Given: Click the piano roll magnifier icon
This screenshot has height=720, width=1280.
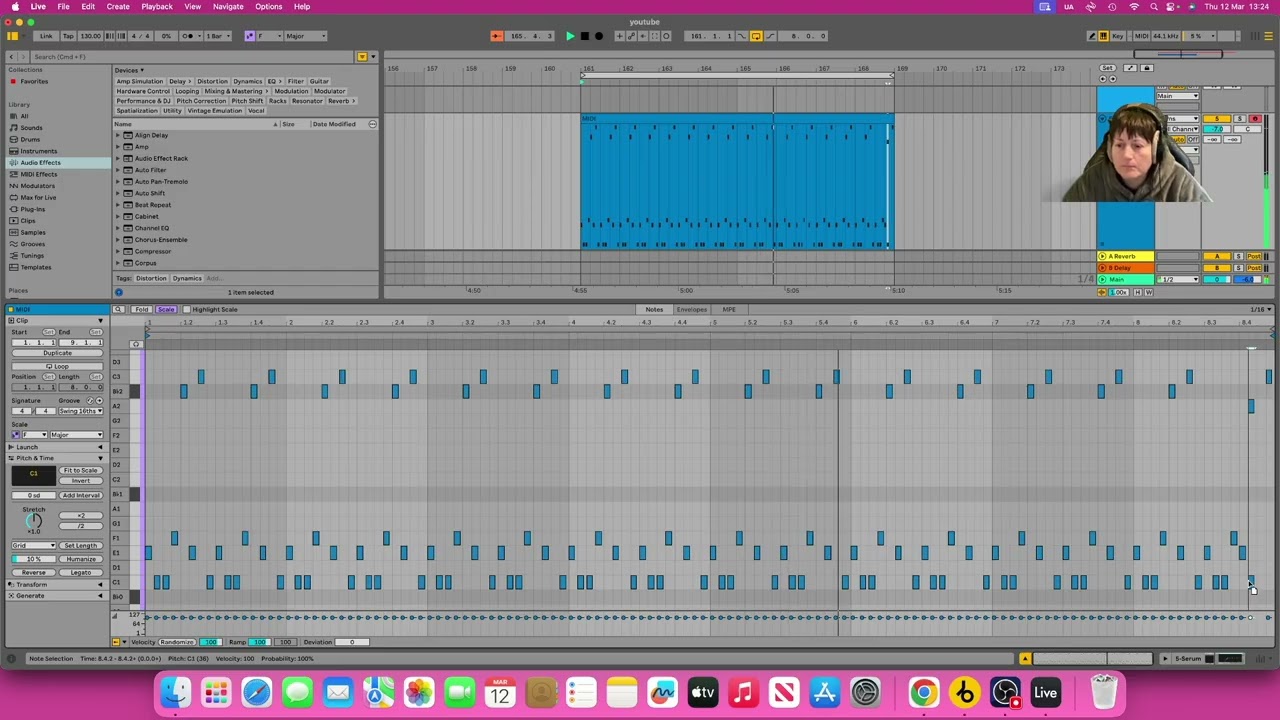Looking at the screenshot, I should tap(118, 309).
